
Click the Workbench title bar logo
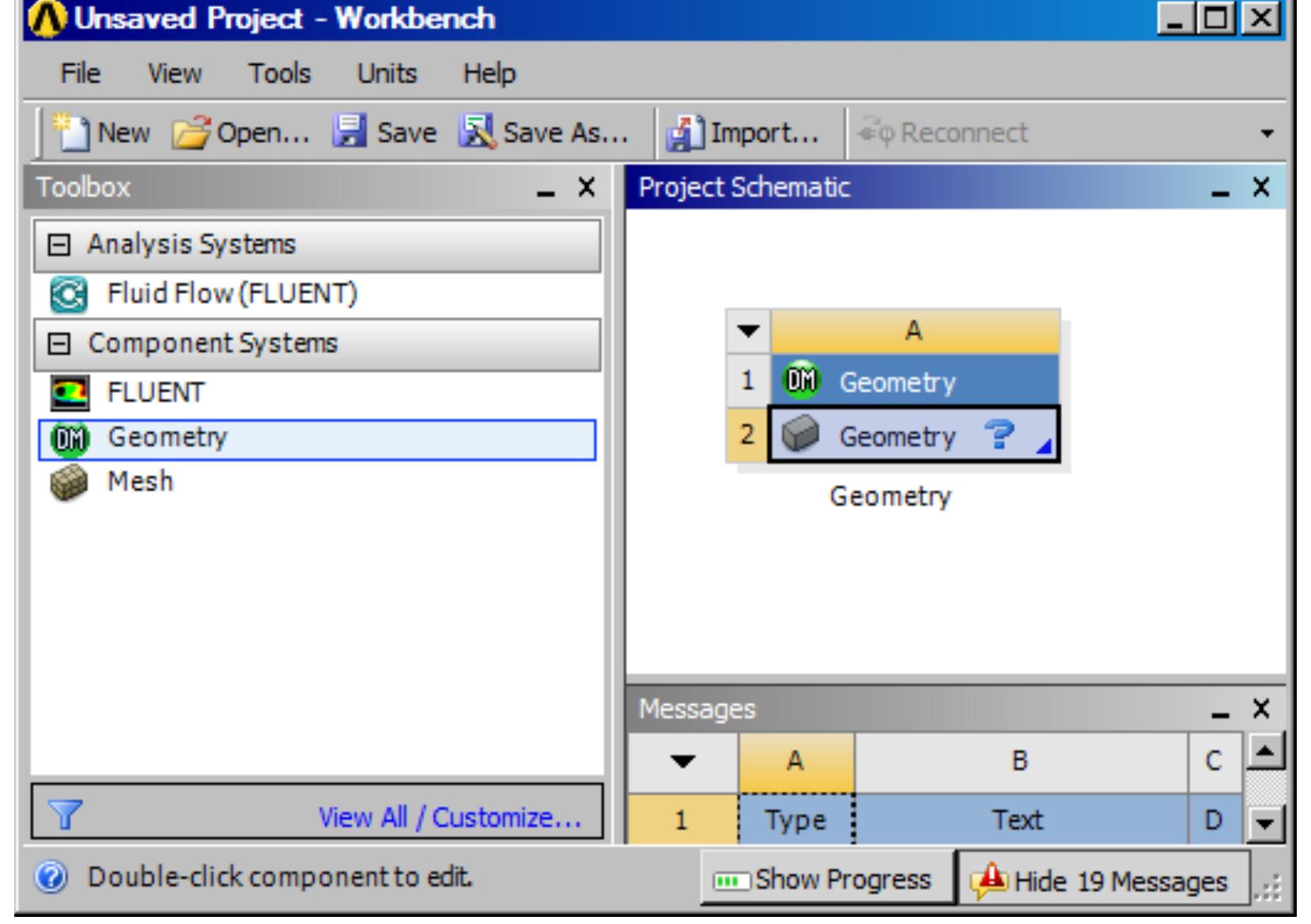click(x=47, y=19)
